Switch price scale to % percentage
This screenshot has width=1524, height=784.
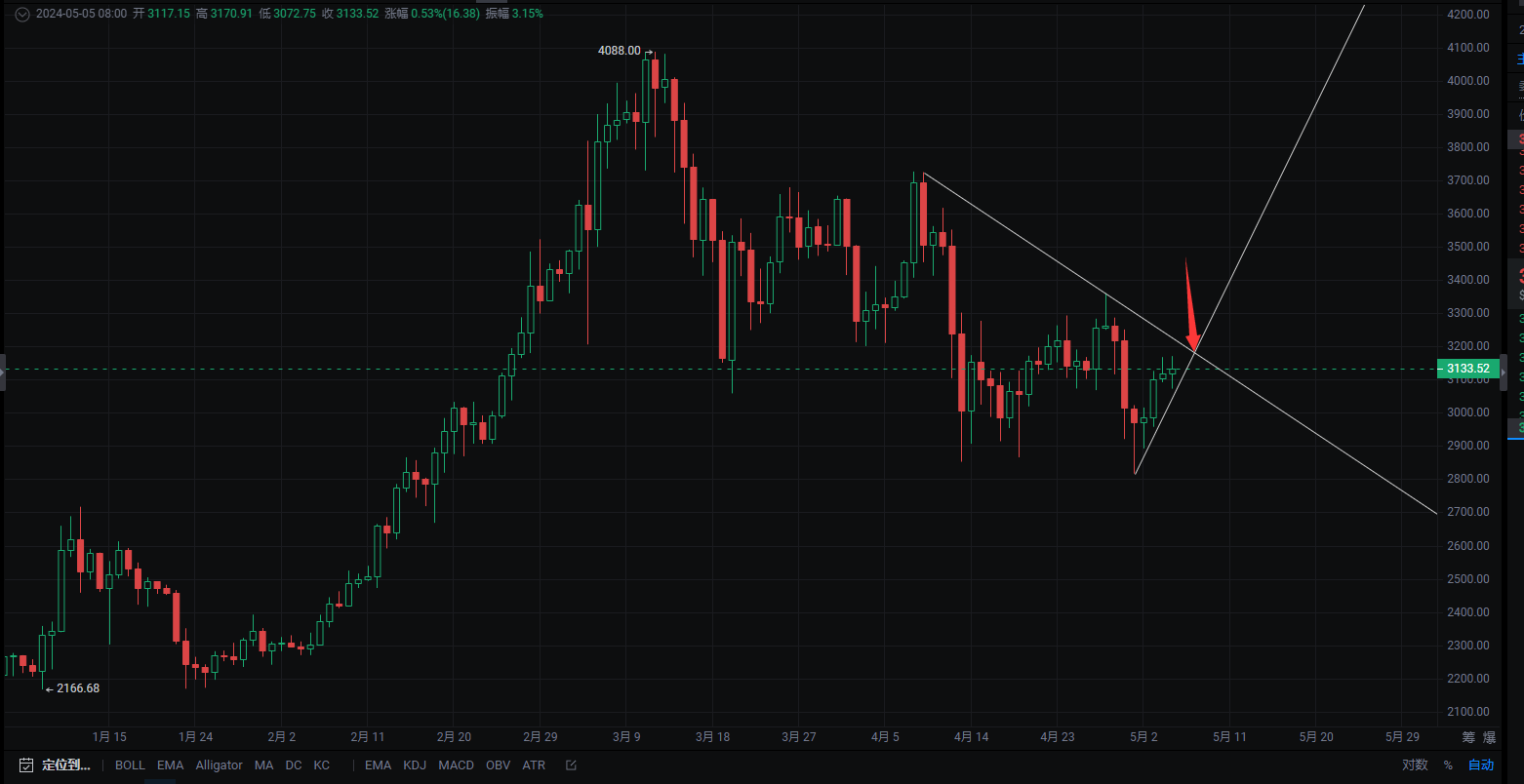pos(1448,765)
